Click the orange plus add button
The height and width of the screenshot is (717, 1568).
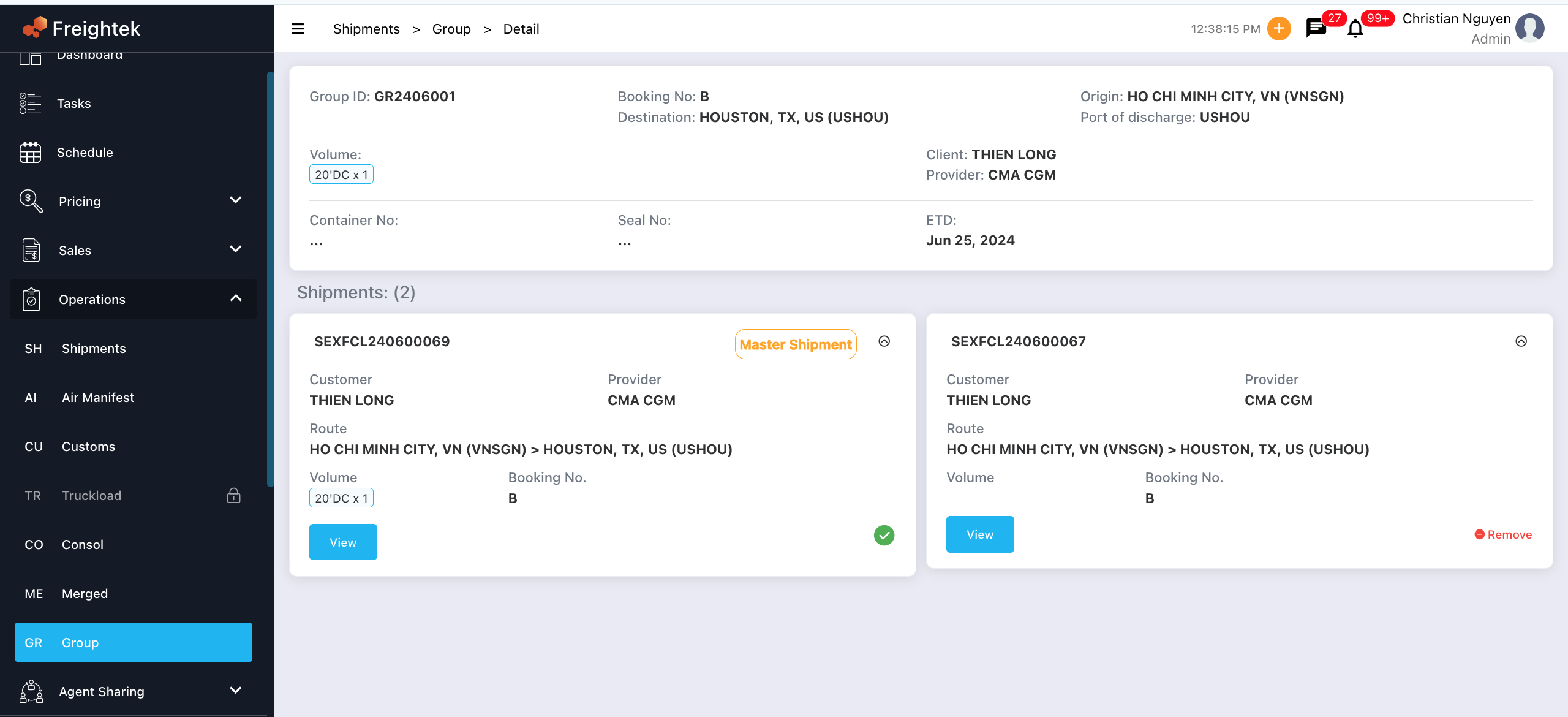pyautogui.click(x=1279, y=29)
